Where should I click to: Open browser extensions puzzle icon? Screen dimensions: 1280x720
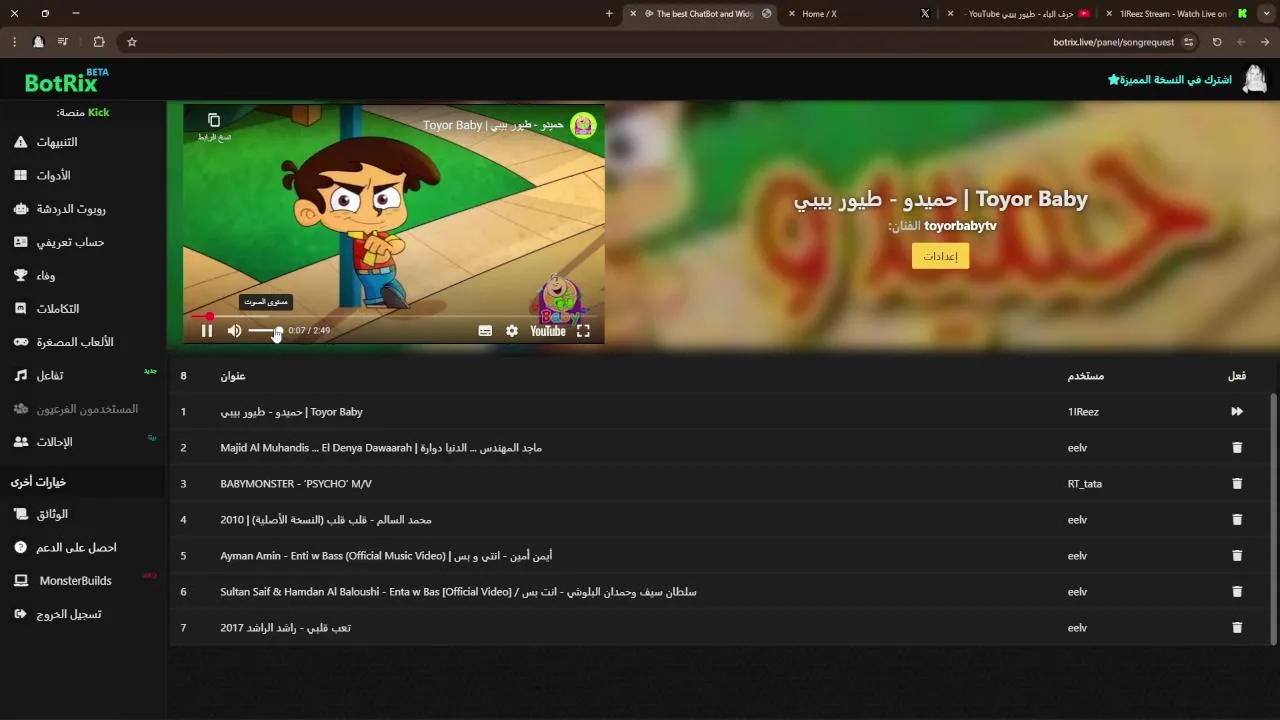click(x=99, y=42)
